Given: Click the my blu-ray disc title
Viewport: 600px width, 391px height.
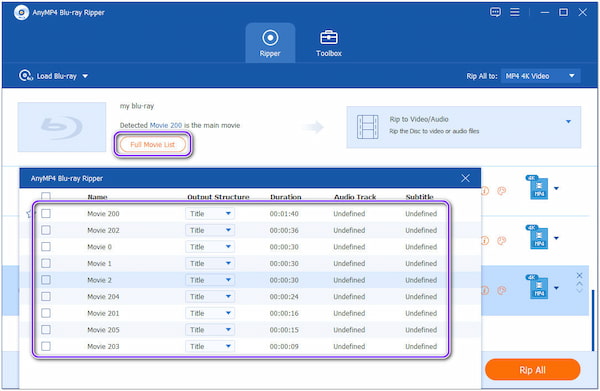Looking at the screenshot, I should (137, 106).
